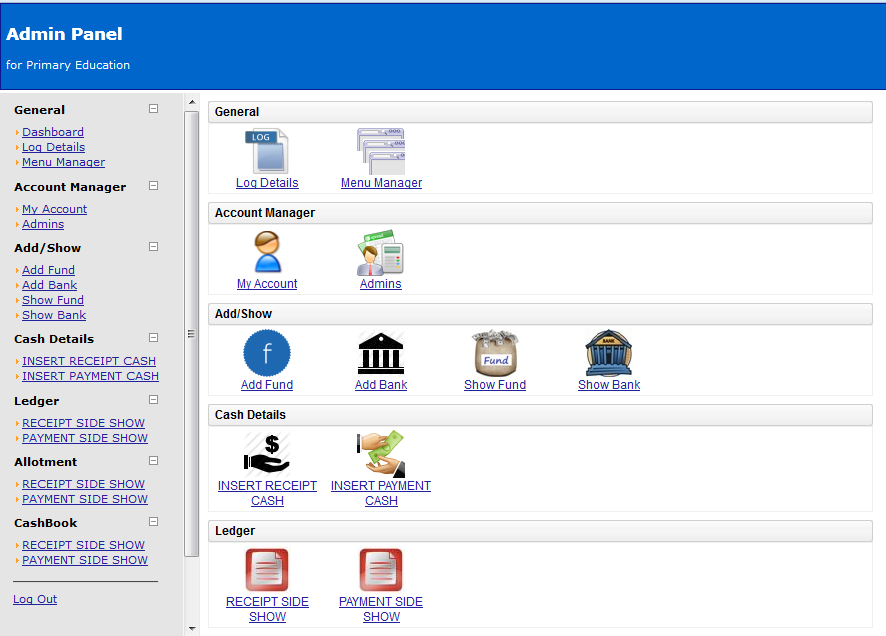Select the black Add Bank building icon

pyautogui.click(x=381, y=354)
